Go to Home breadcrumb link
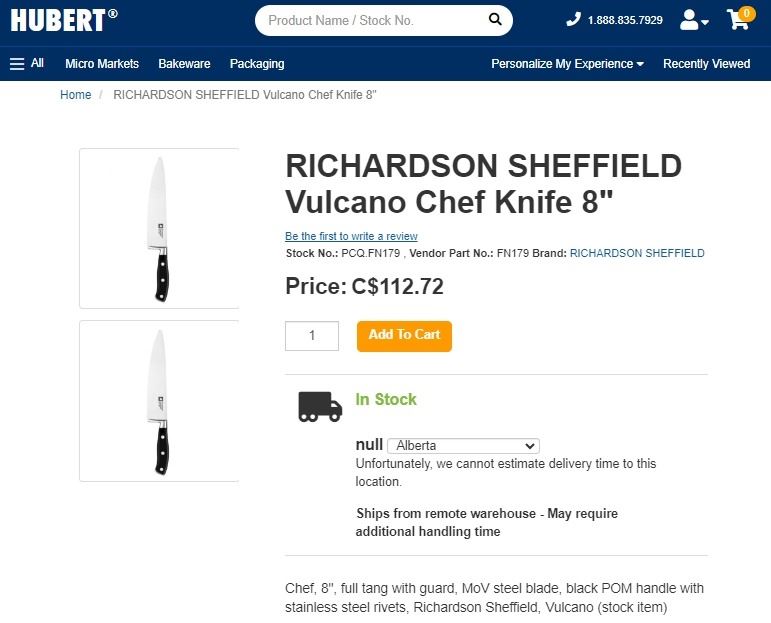Viewport: 771px width, 623px height. pyautogui.click(x=75, y=95)
